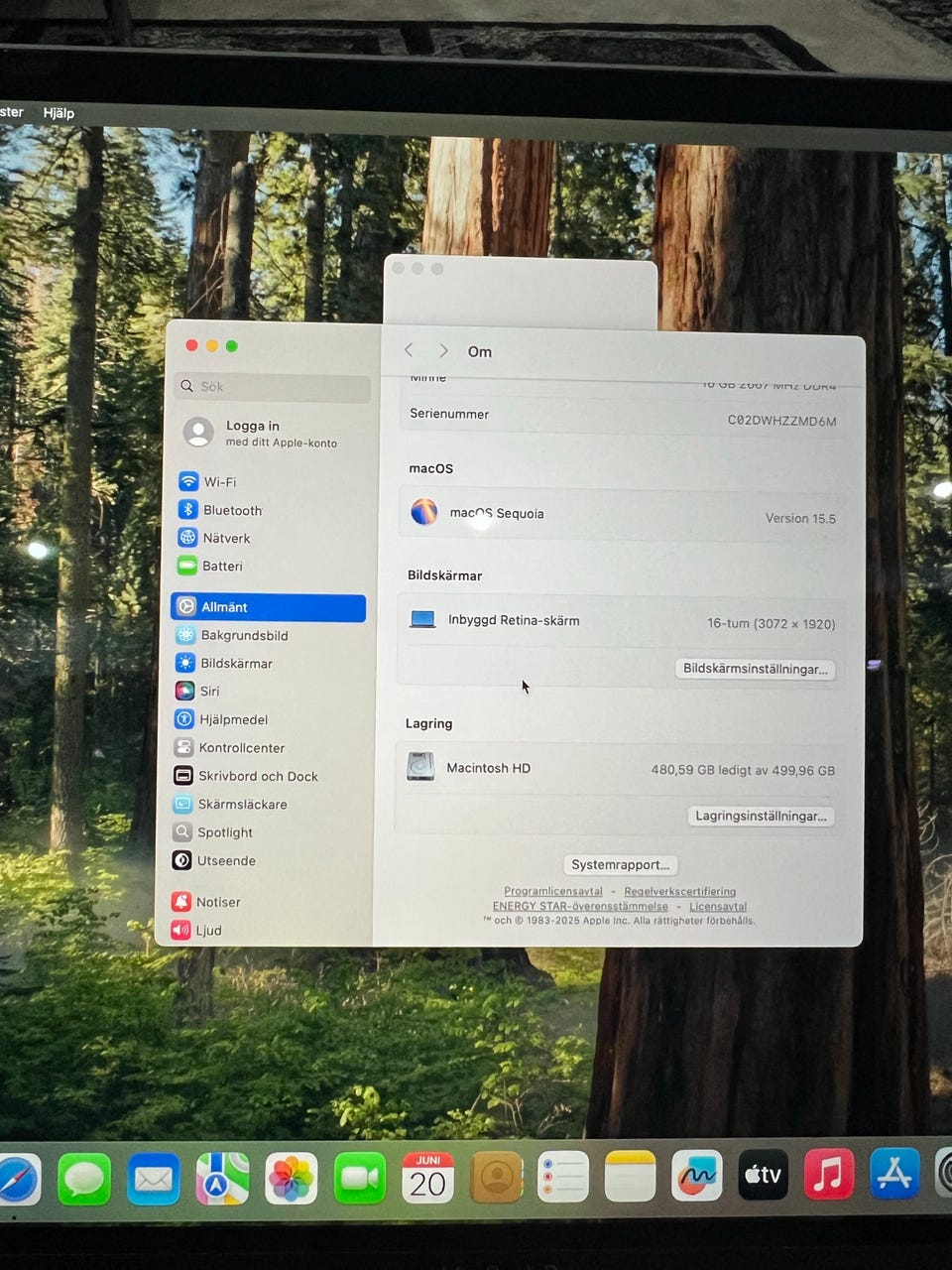Select Batteri icon in sidebar
This screenshot has height=1270, width=952.
tap(186, 566)
